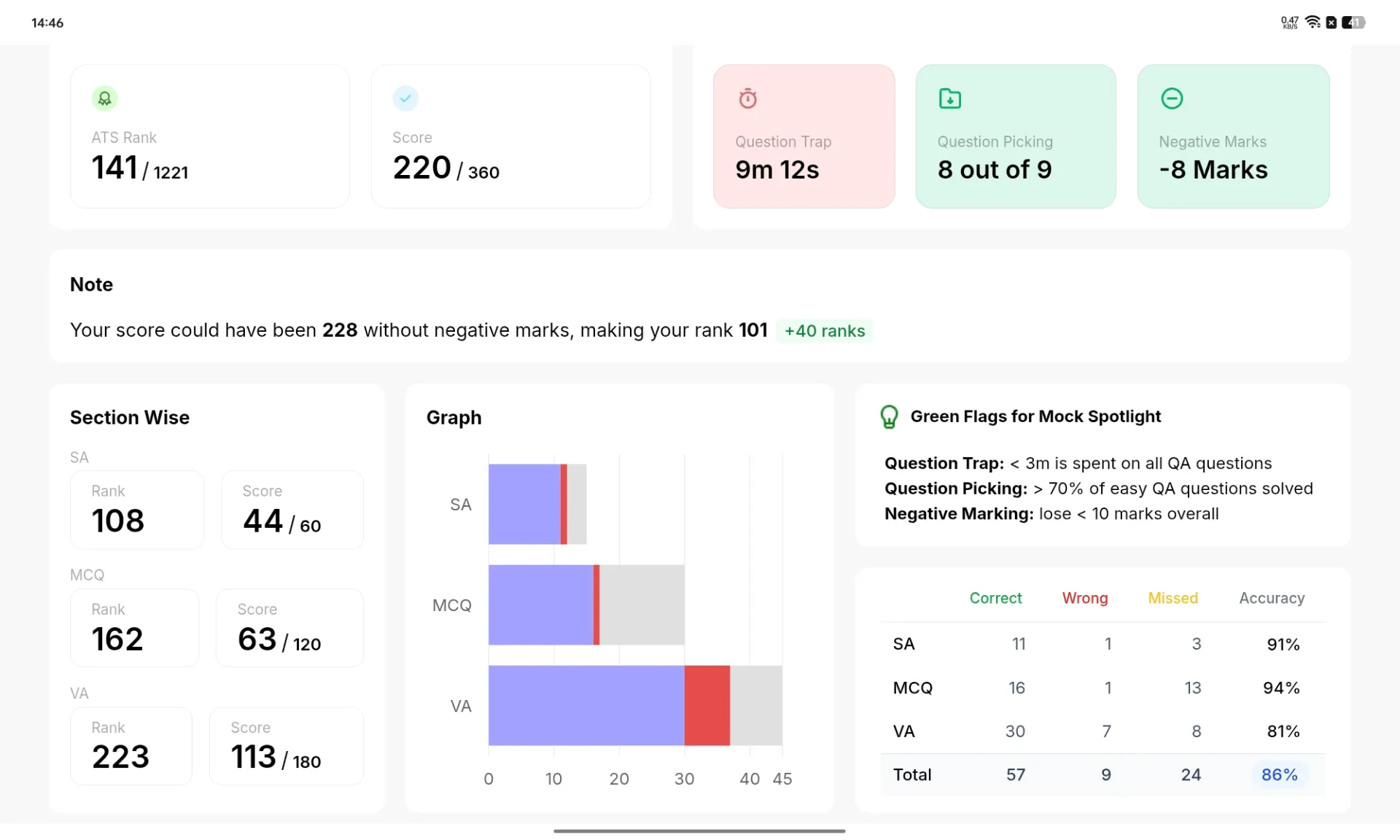Click the purple segment of MCQ bar
This screenshot has width=1400, height=840.
click(x=540, y=604)
